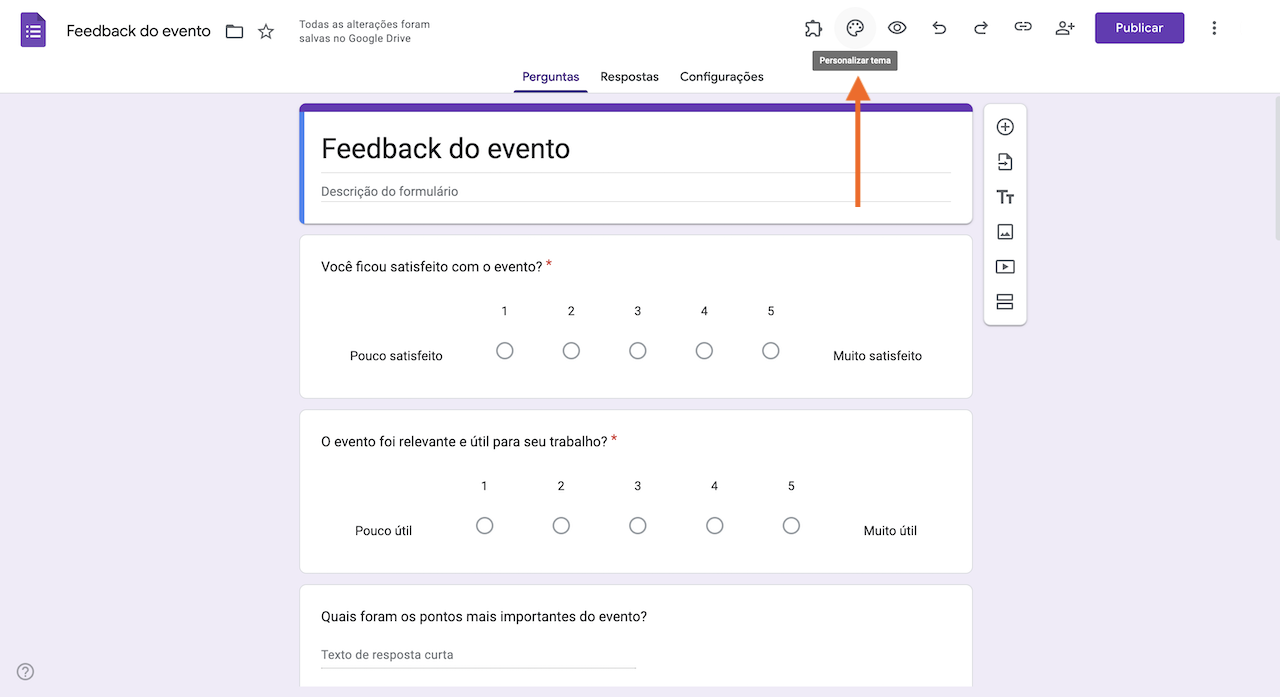Screen dimensions: 1280x697
Task: Click the redo arrow icon
Action: coord(981,28)
